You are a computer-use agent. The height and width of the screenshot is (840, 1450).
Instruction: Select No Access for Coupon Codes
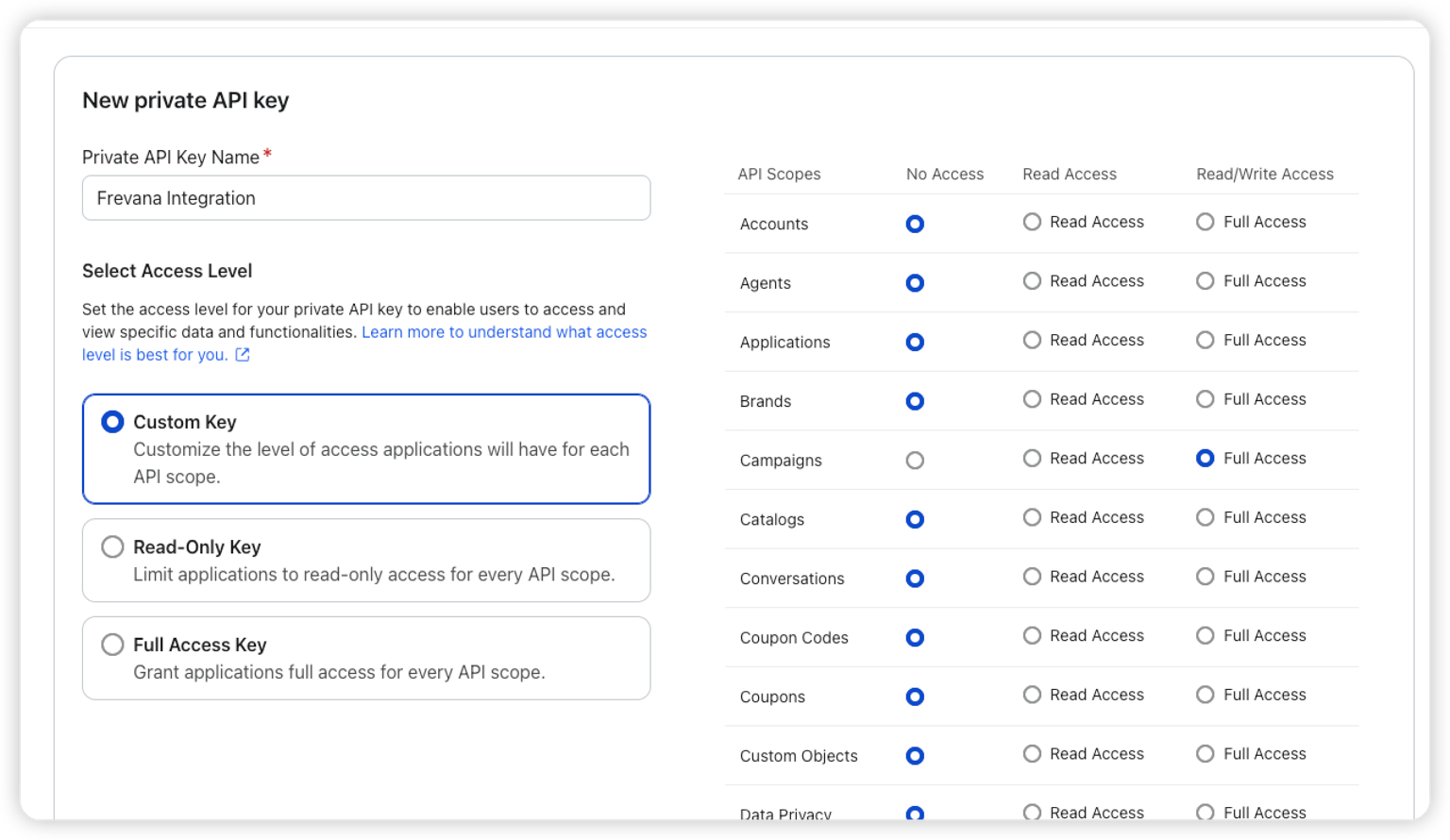coord(915,638)
